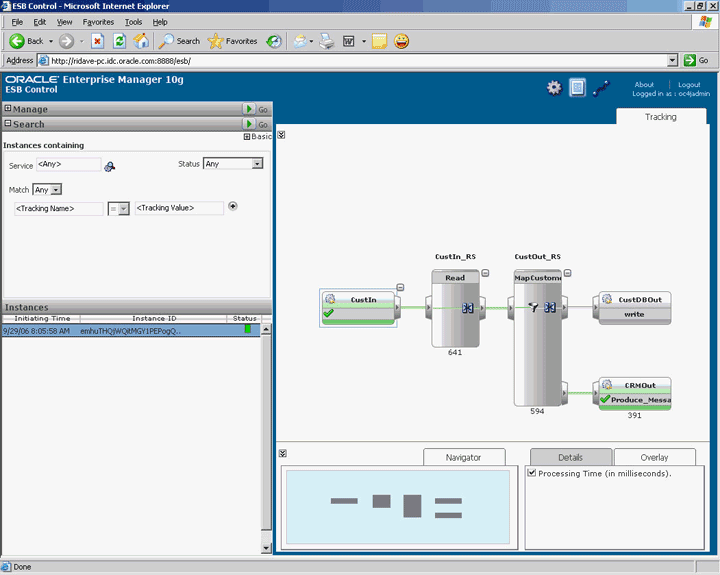This screenshot has width=720, height=575.
Task: Click the Print toolbar icon
Action: pos(327,41)
